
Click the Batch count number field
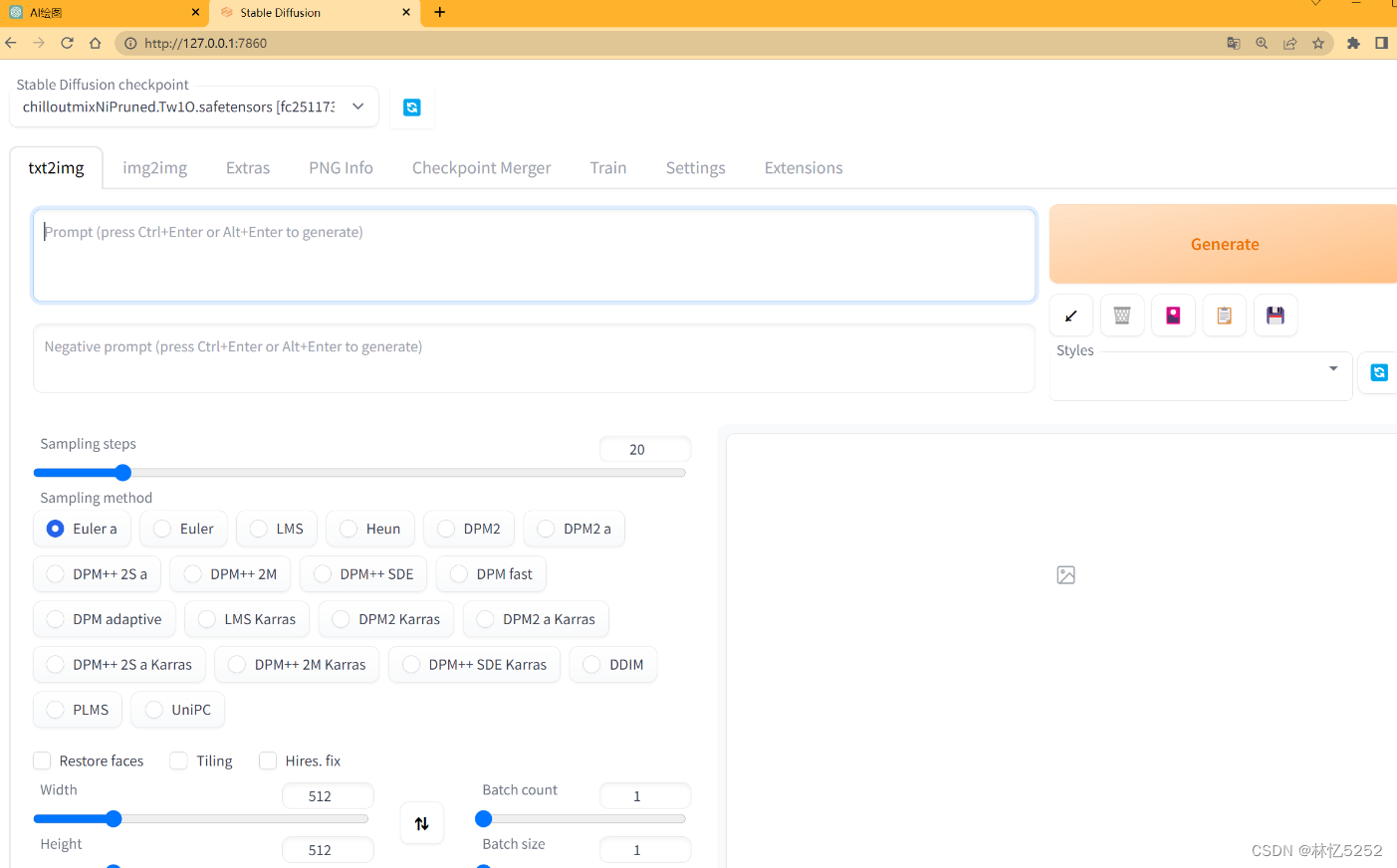coord(645,796)
